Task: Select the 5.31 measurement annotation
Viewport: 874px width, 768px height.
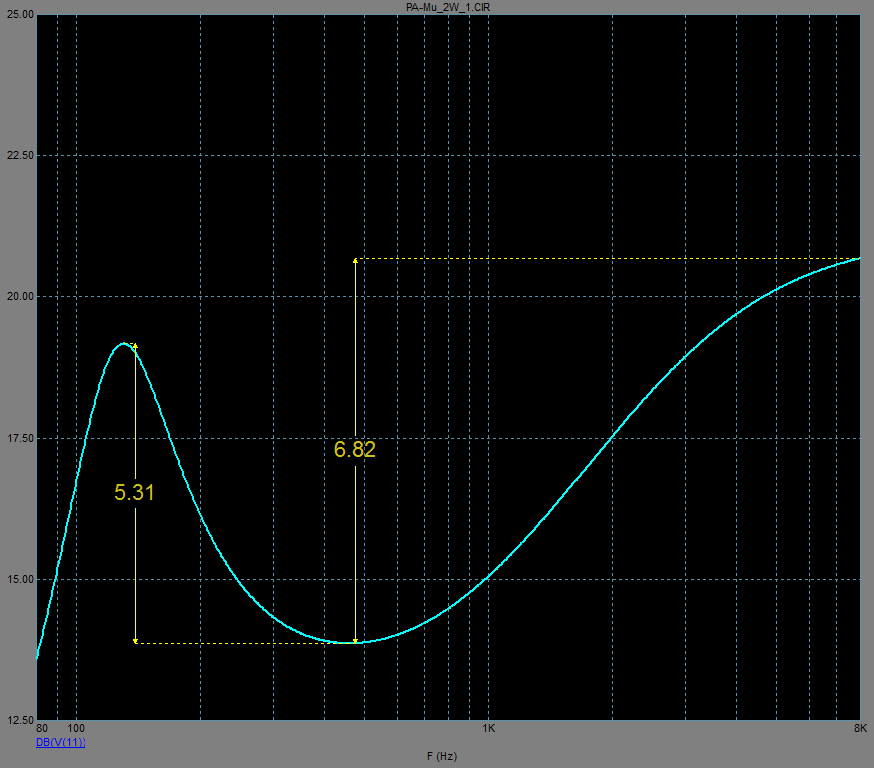Action: pyautogui.click(x=134, y=492)
